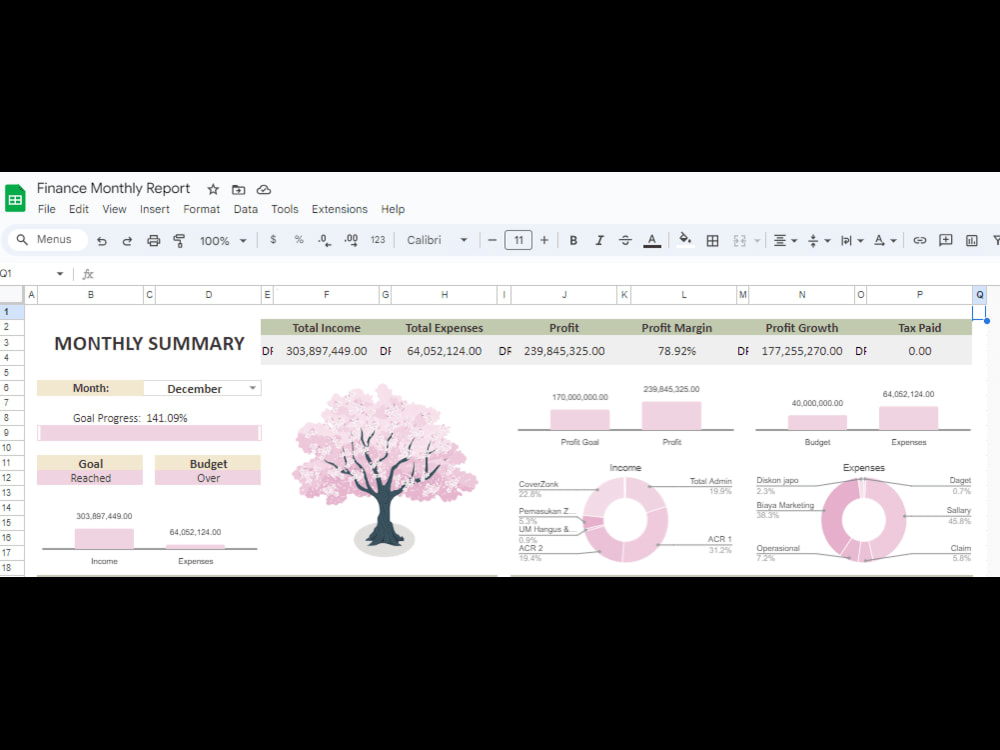This screenshot has height=750, width=1000.
Task: Increase font size with plus button
Action: pos(544,240)
